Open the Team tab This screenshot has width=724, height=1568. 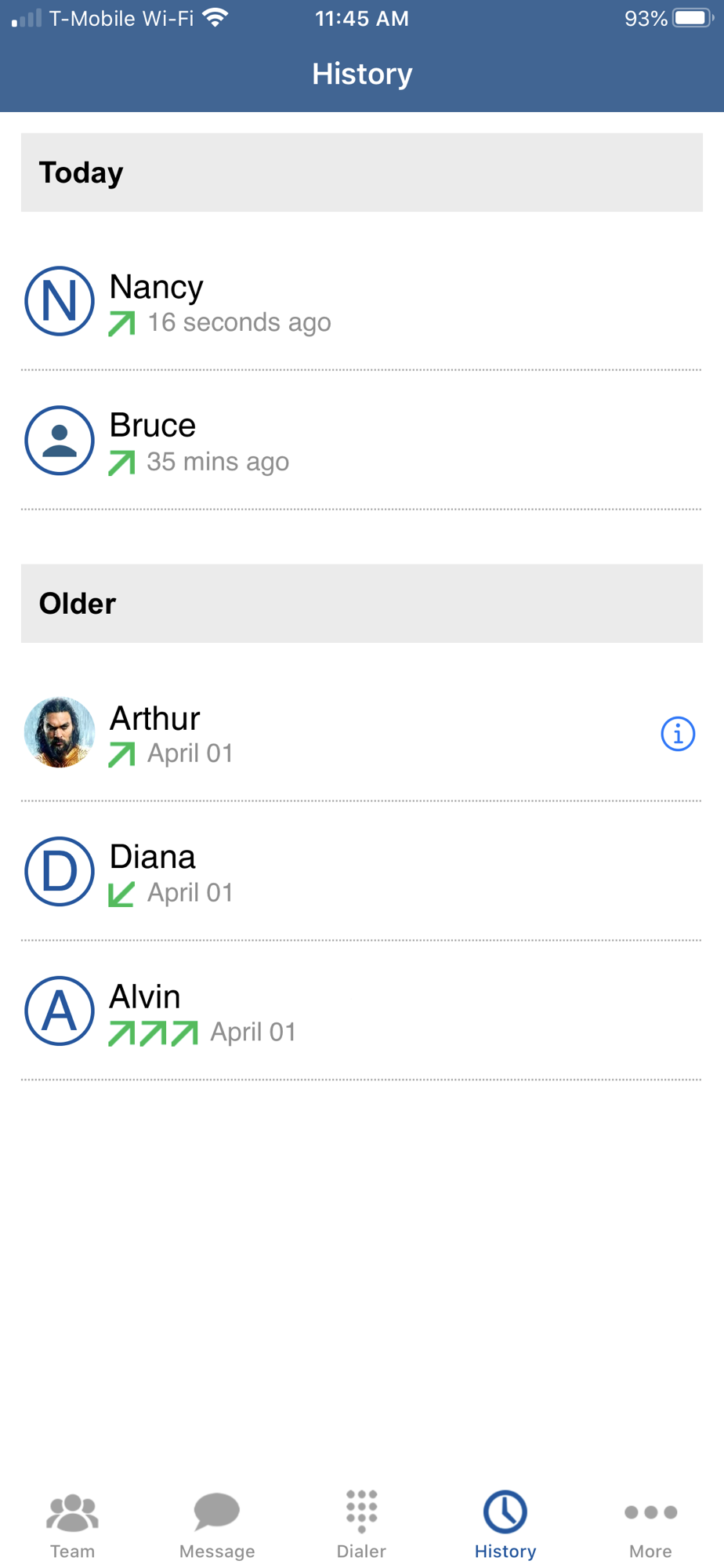[x=72, y=1524]
